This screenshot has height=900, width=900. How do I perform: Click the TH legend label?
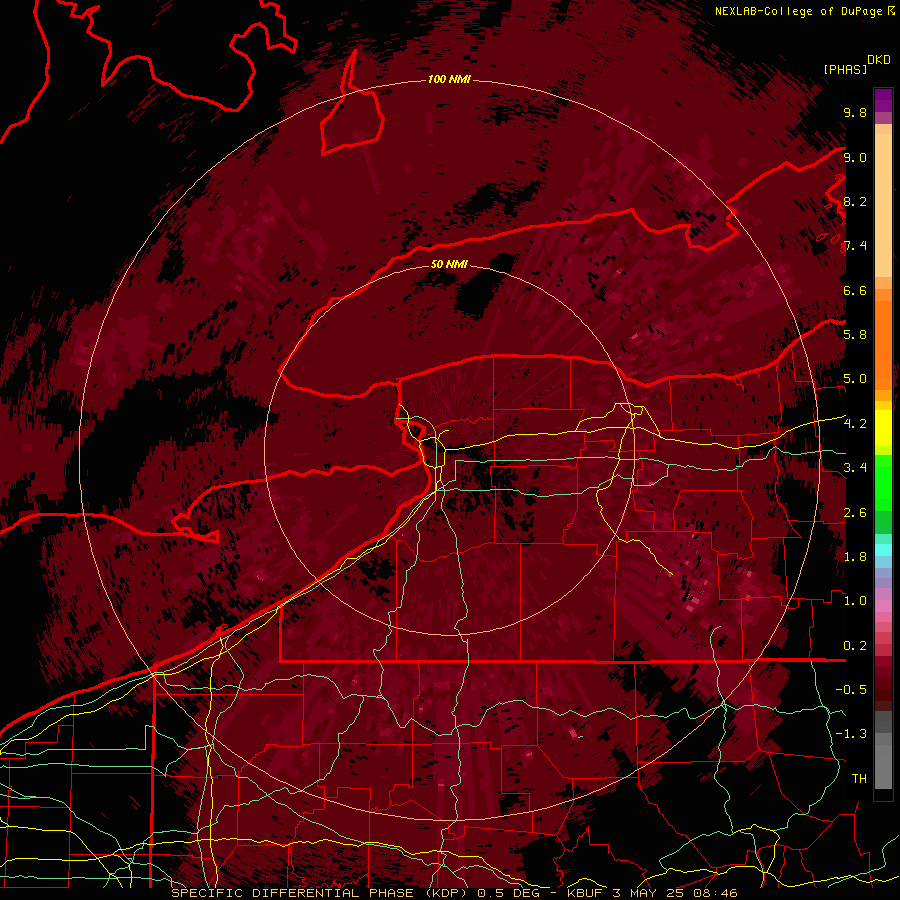coord(859,779)
